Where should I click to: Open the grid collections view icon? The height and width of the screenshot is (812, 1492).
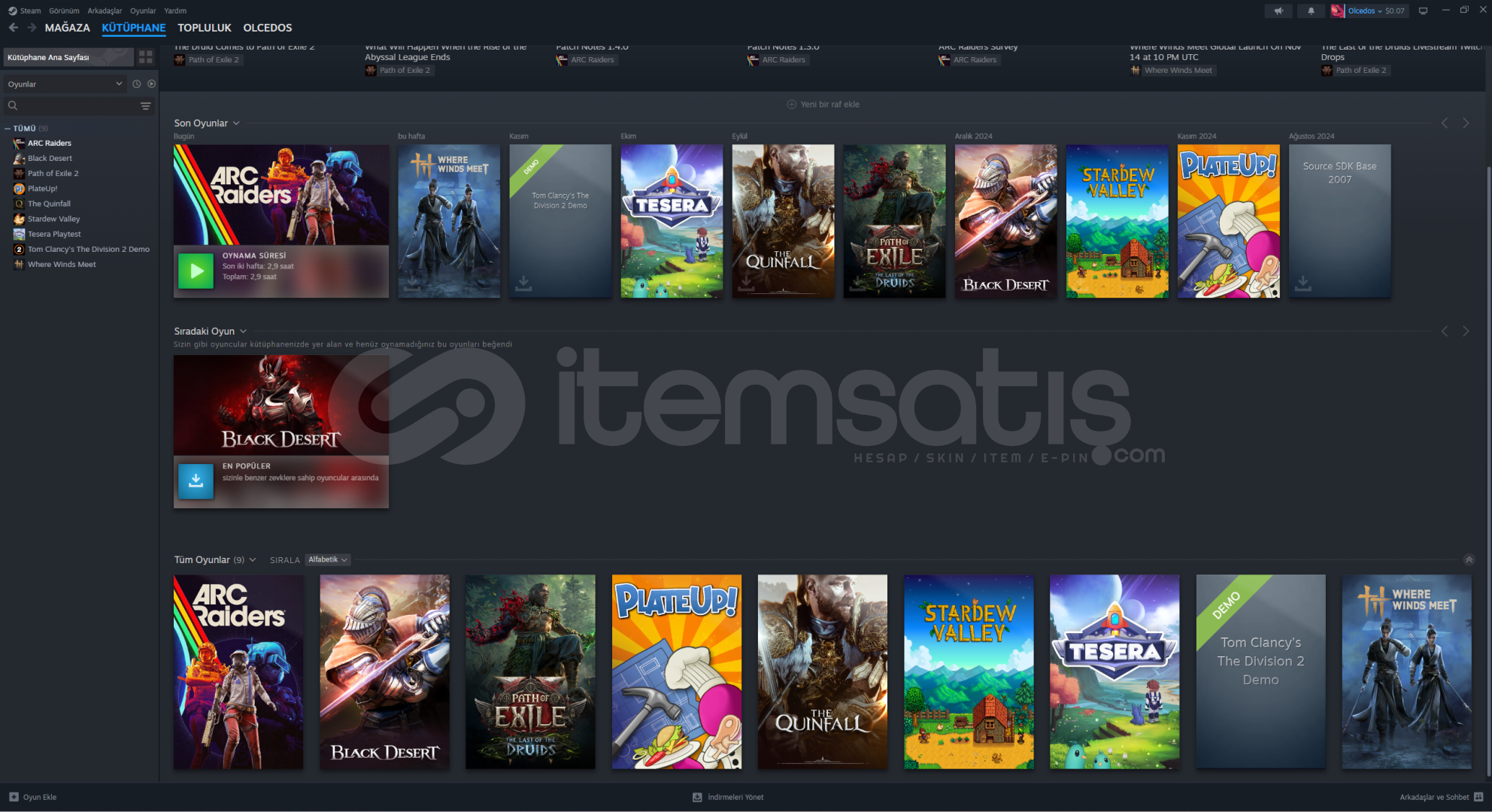(146, 56)
